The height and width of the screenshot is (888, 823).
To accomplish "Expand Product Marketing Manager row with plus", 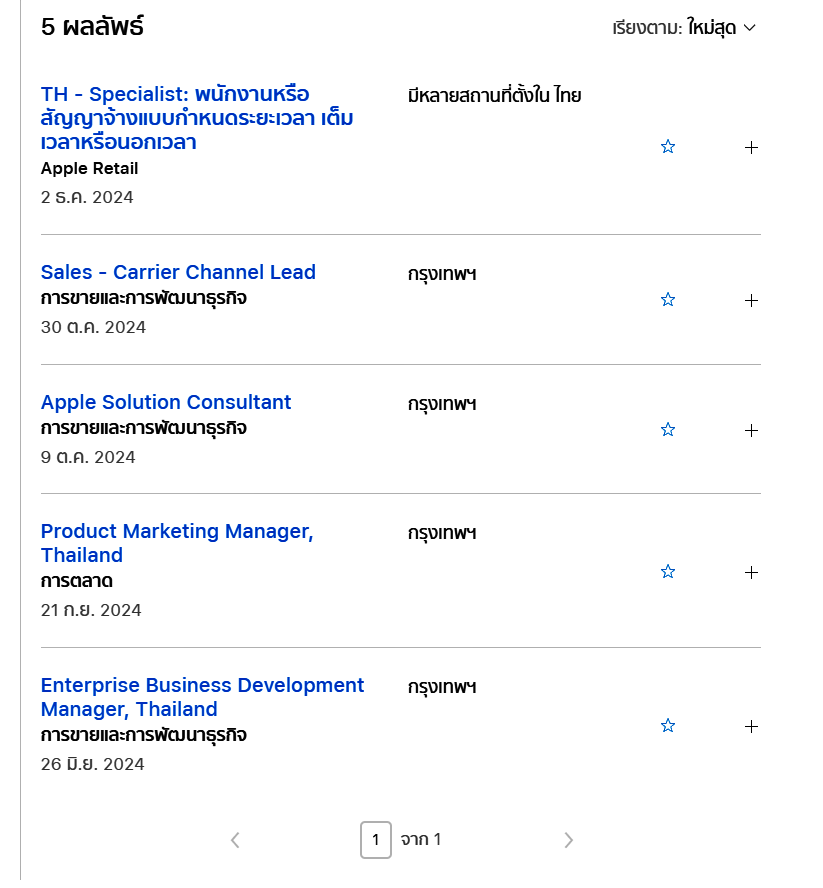I will point(752,573).
